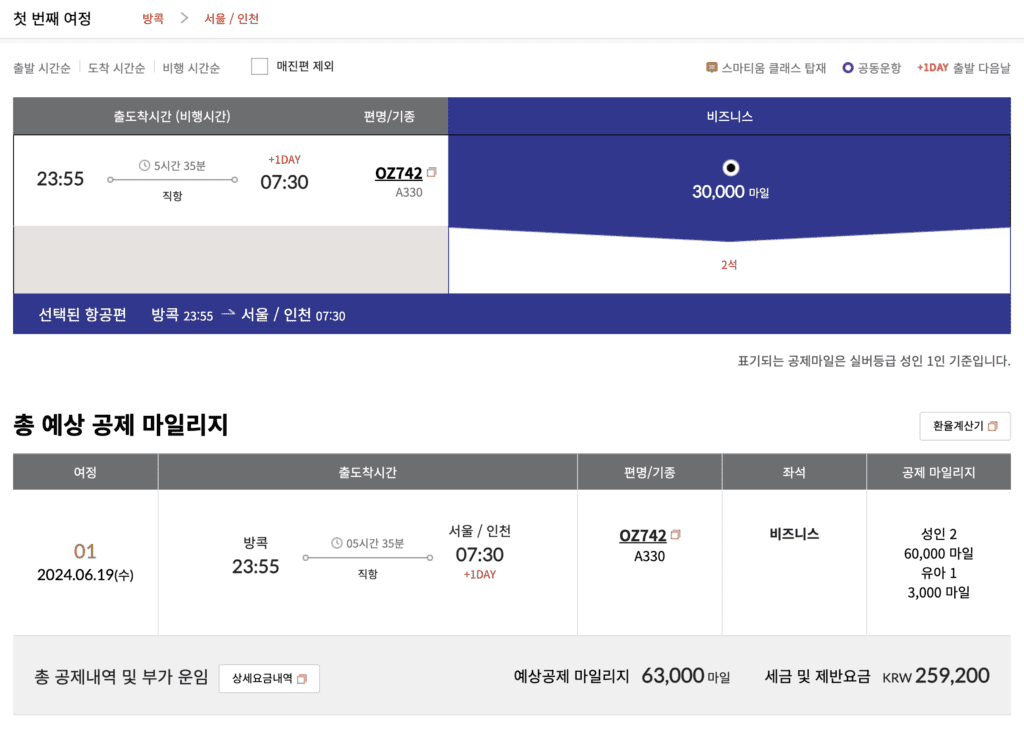Click the 출도착시간 (비행시간) column header
The image size is (1024, 729).
click(172, 116)
